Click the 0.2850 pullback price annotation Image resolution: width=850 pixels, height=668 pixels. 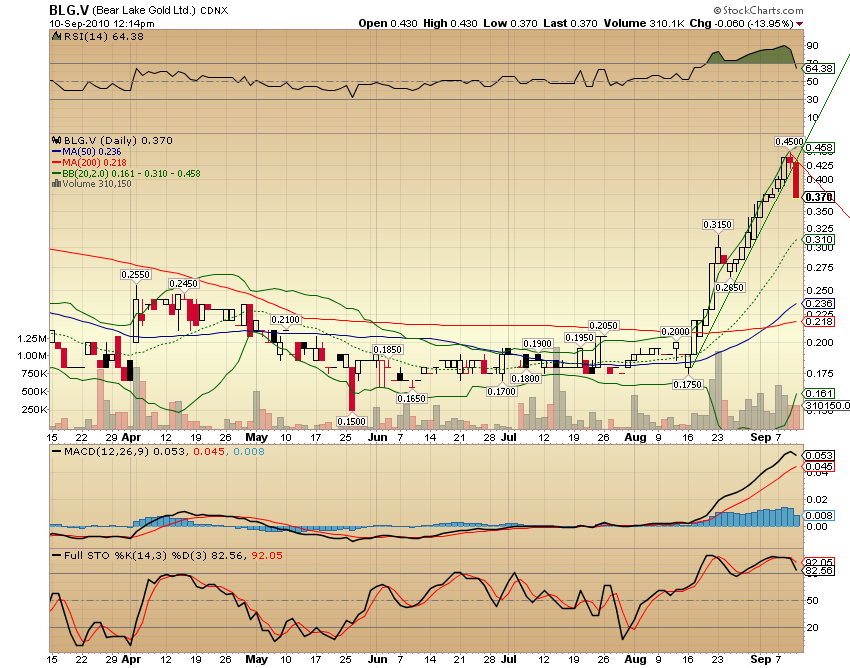click(729, 287)
